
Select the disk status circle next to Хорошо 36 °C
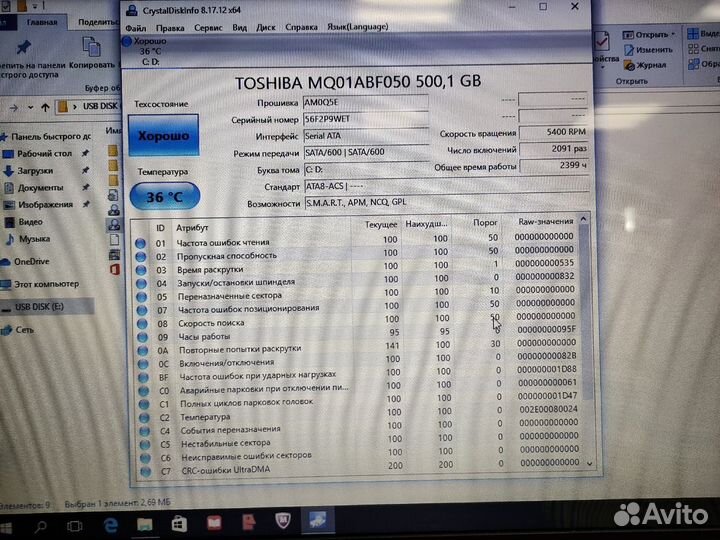[x=127, y=41]
